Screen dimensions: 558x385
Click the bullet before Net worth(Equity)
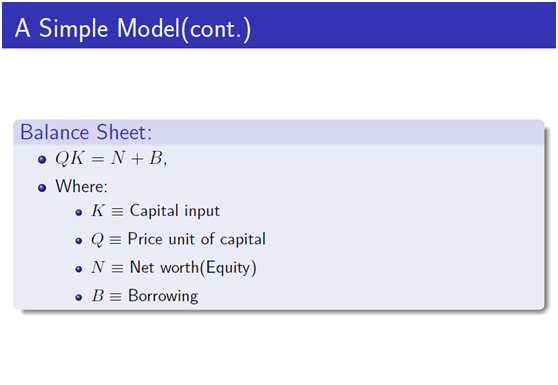pos(79,269)
